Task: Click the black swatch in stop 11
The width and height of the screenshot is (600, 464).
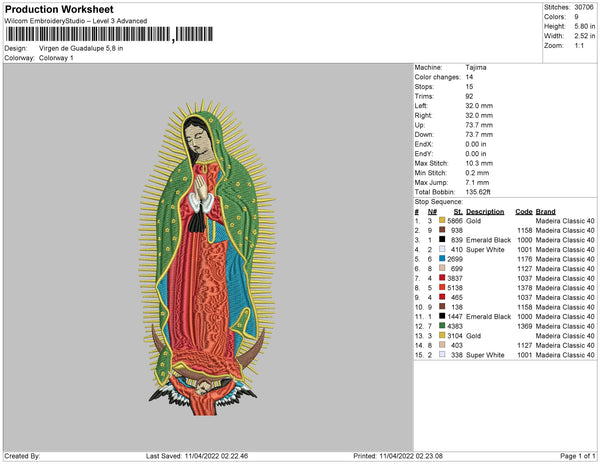Action: (442, 316)
